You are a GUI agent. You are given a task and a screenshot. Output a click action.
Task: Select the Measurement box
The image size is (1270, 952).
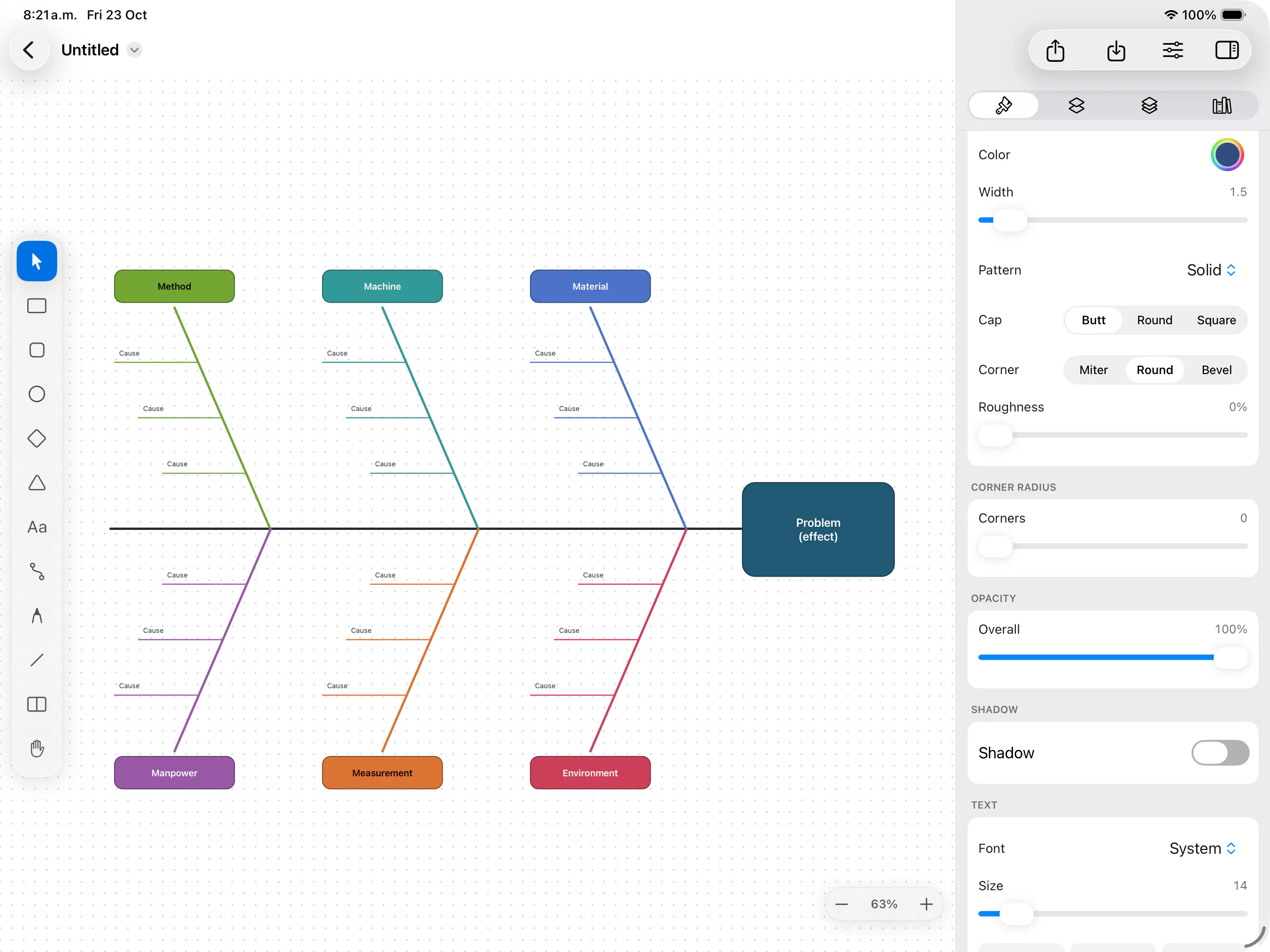[383, 773]
